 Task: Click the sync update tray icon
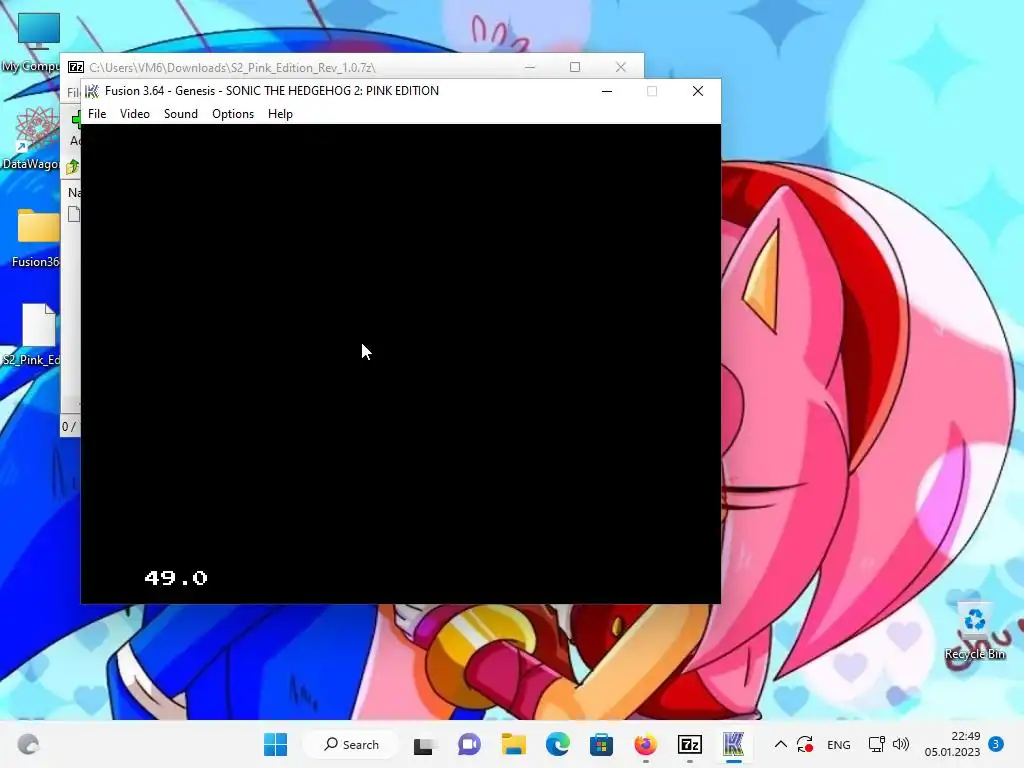(805, 744)
